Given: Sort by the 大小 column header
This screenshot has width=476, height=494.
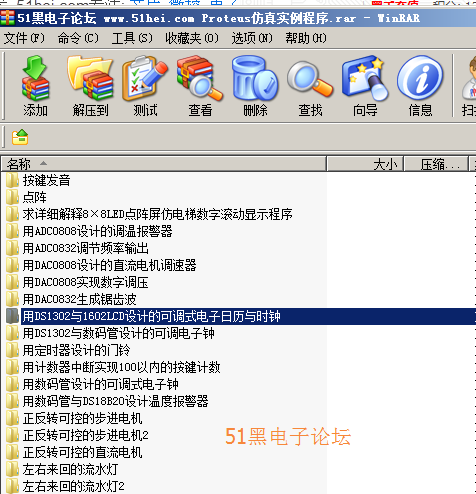Looking at the screenshot, I should pos(365,164).
